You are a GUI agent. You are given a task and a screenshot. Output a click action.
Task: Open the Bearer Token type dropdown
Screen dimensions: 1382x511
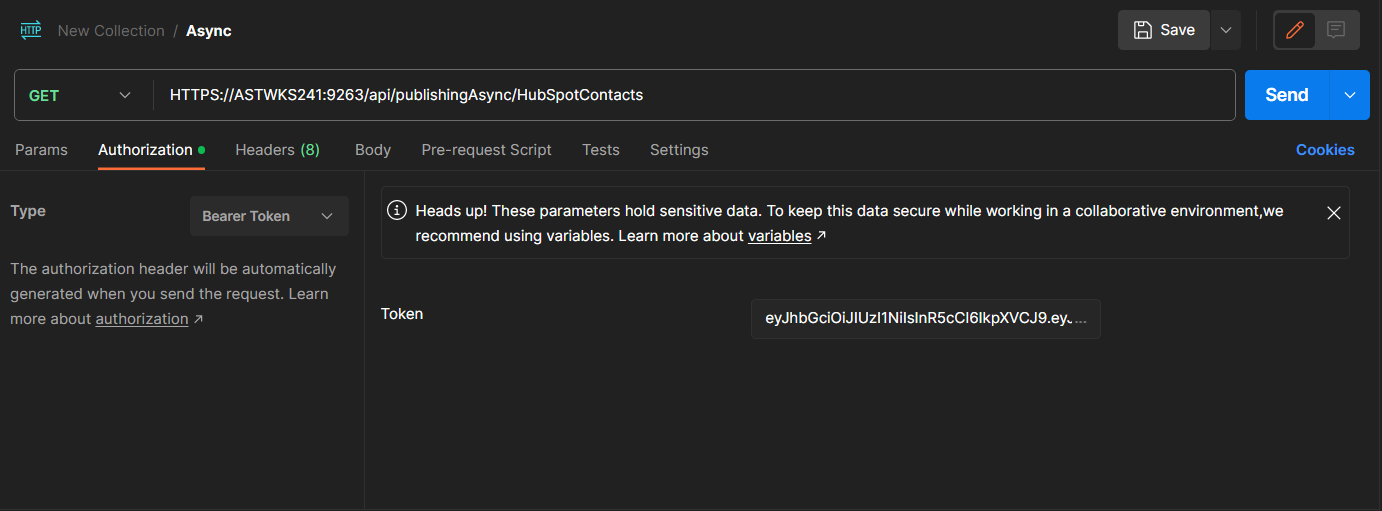tap(269, 216)
